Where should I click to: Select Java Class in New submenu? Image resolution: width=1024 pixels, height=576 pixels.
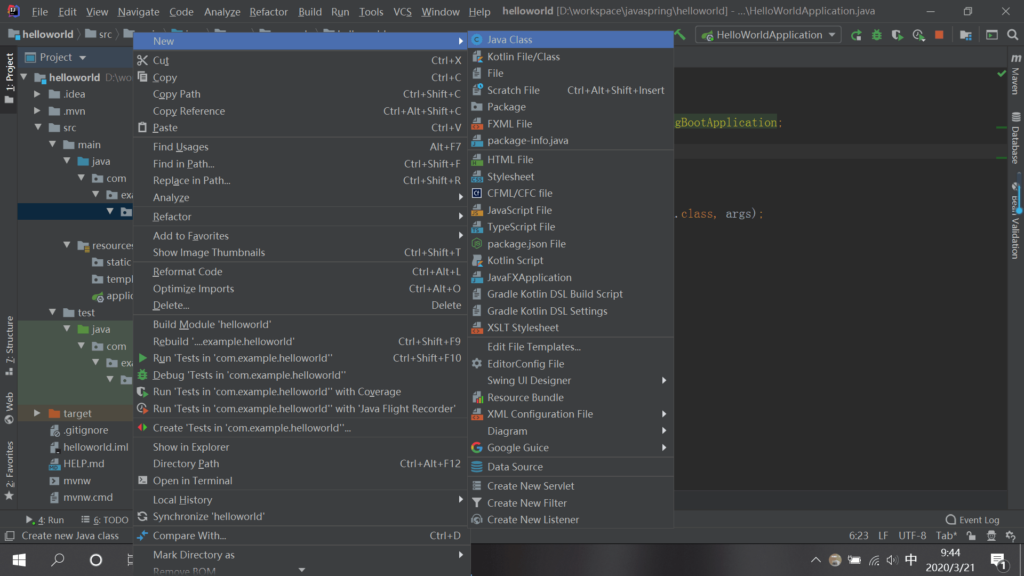570,40
